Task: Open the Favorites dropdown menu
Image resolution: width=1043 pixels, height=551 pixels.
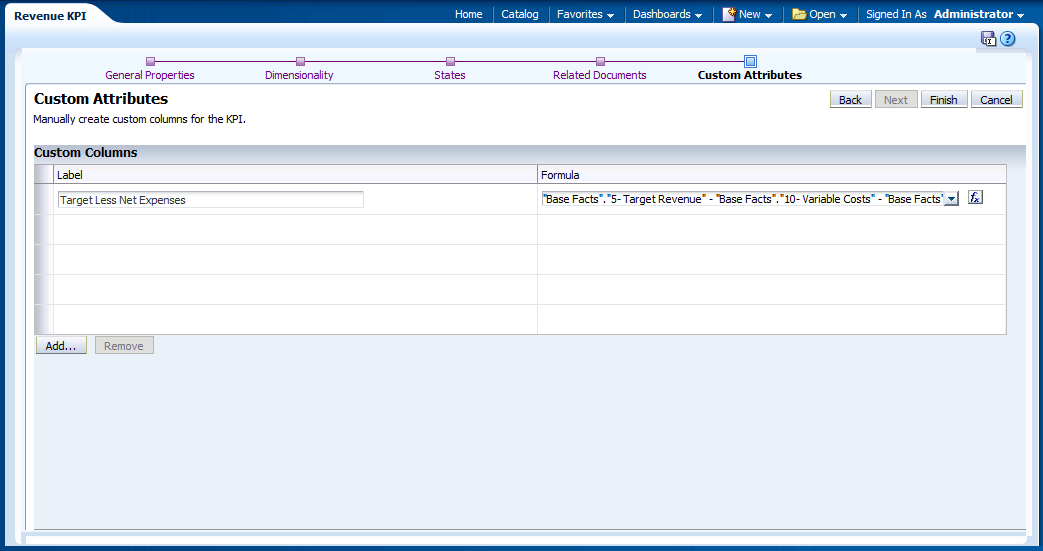Action: tap(585, 14)
